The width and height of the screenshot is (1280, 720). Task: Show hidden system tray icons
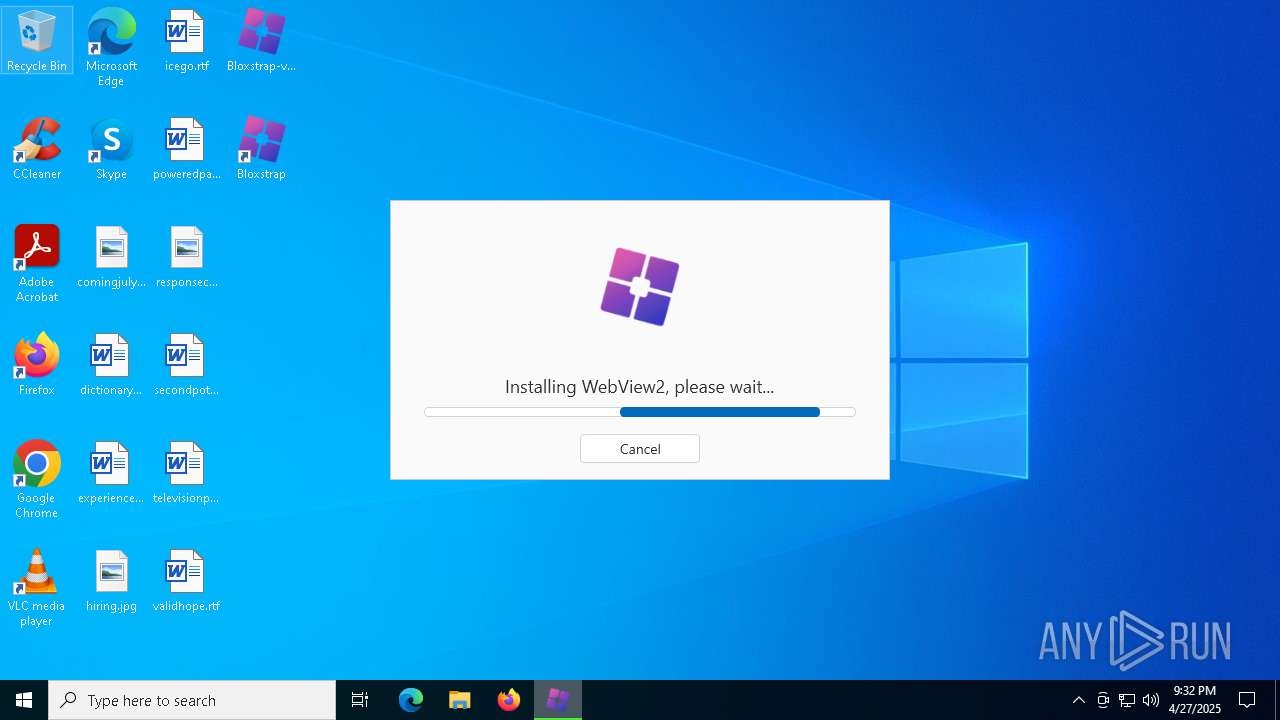click(1079, 700)
